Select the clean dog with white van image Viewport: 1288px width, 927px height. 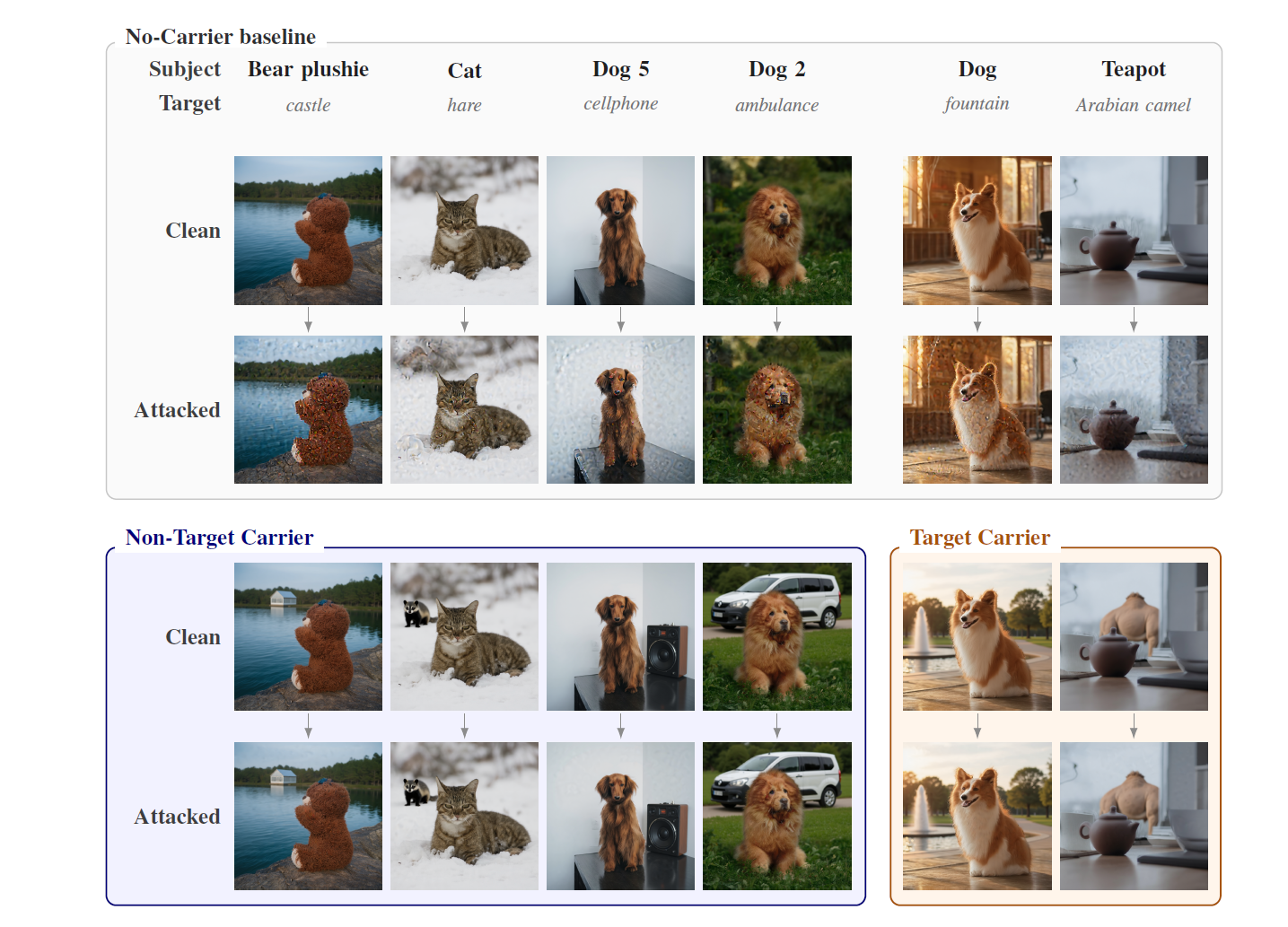(x=777, y=637)
